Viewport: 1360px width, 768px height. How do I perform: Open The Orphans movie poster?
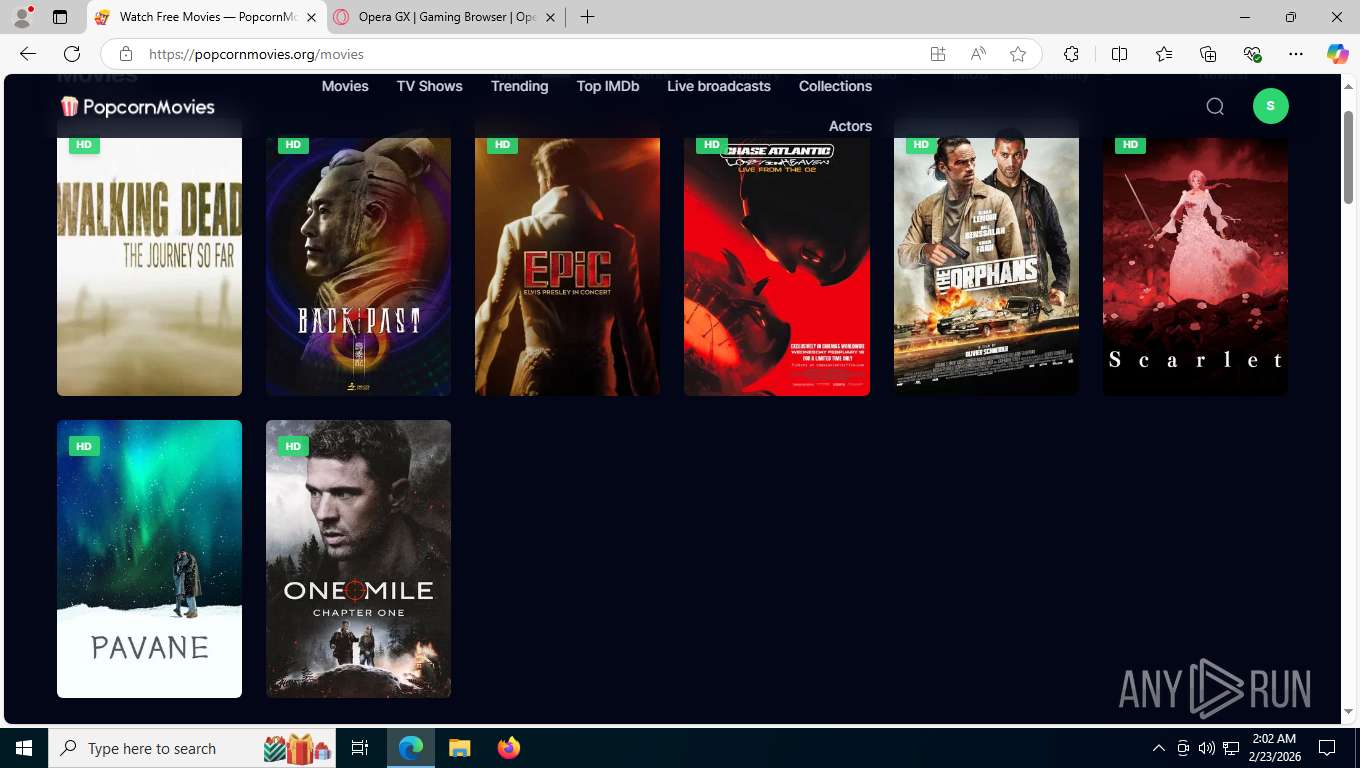click(x=986, y=257)
